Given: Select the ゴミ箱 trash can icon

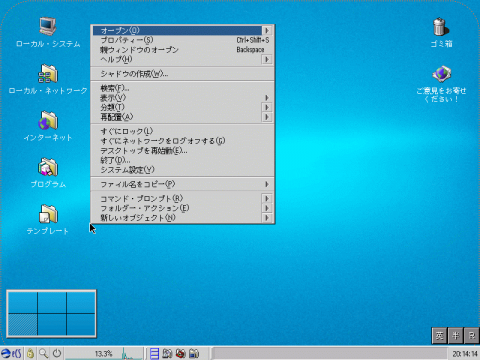Looking at the screenshot, I should click(440, 27).
